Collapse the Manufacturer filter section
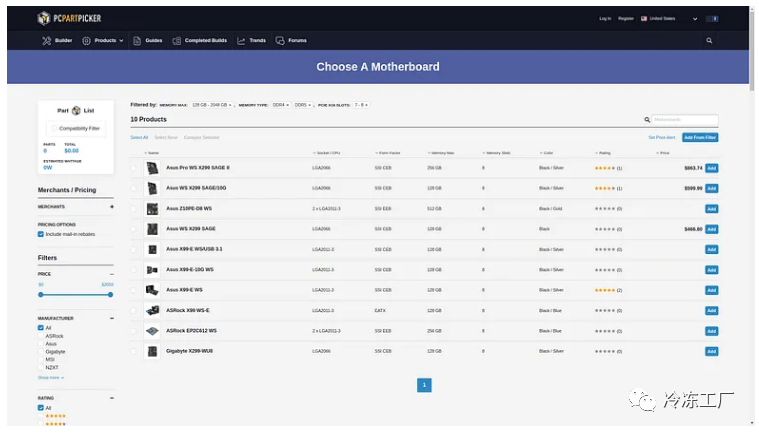The width and height of the screenshot is (759, 433). coord(112,318)
